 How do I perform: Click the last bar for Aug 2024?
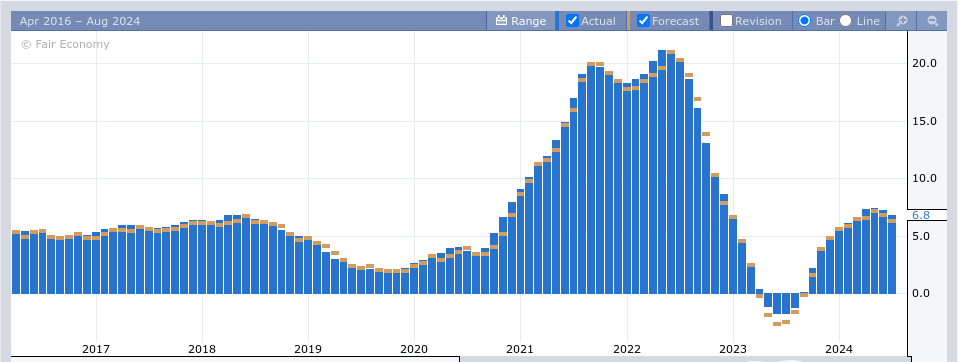point(892,254)
